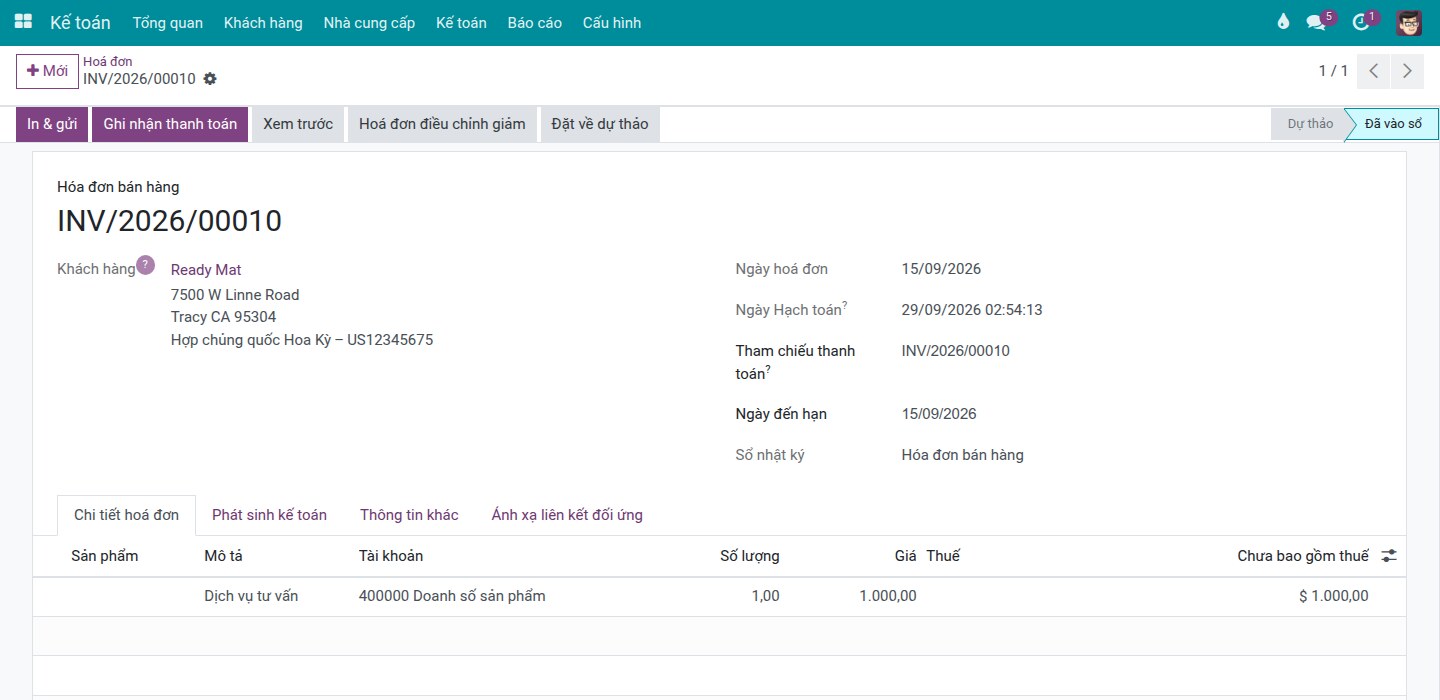
Task: Go to the next record arrow
Action: point(1407,71)
